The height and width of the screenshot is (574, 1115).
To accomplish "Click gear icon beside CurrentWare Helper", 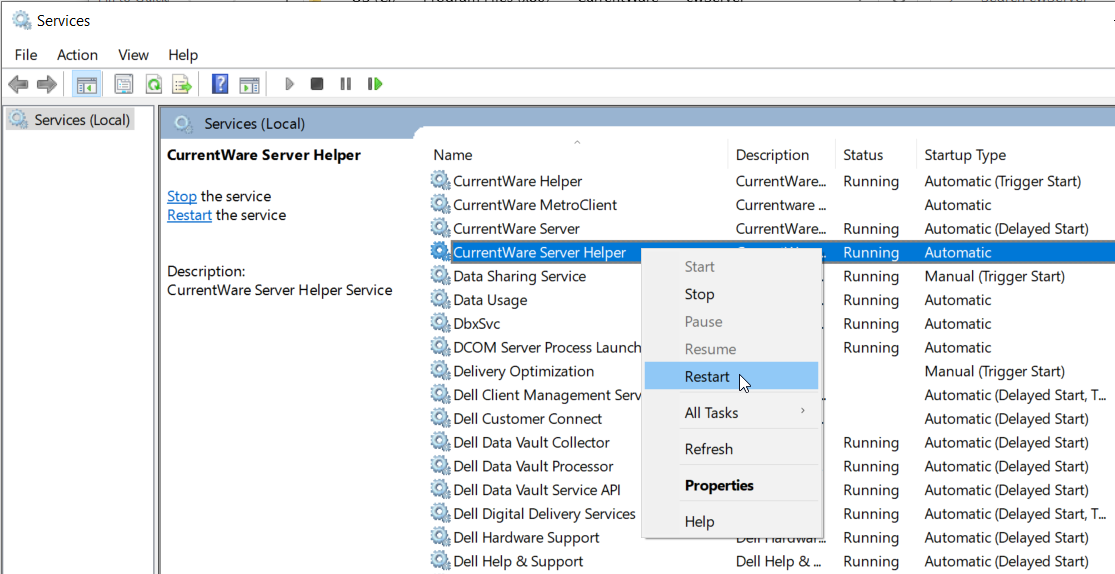I will (x=441, y=181).
